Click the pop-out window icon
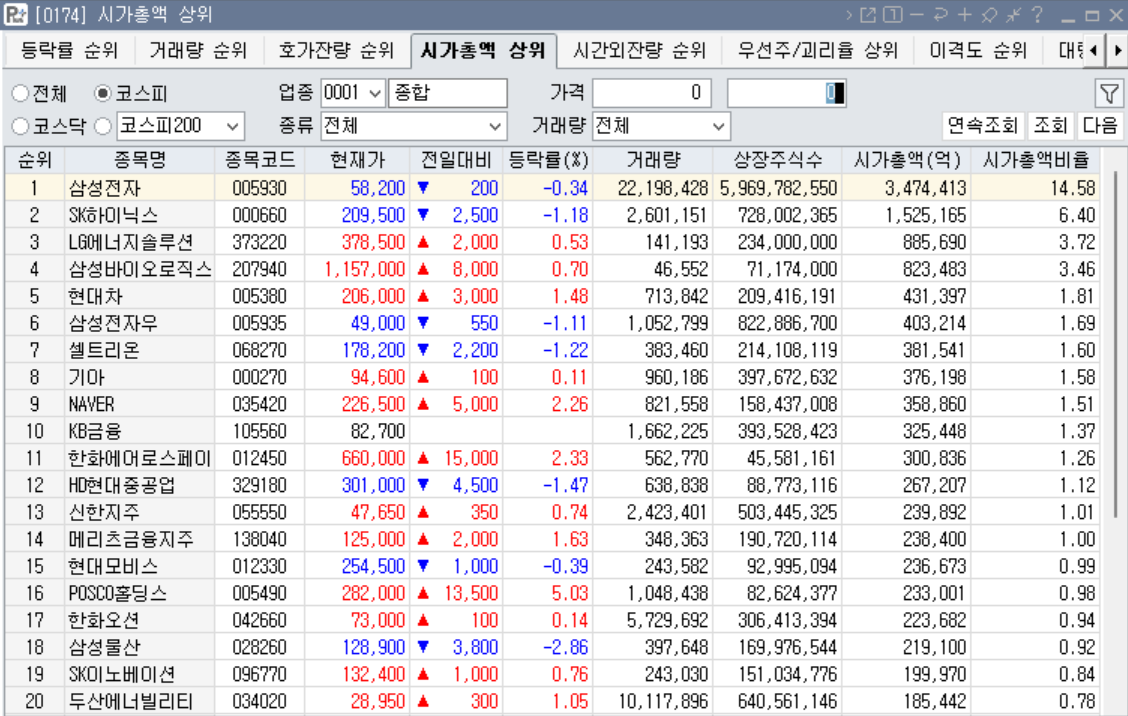This screenshot has width=1128, height=716. coord(868,14)
